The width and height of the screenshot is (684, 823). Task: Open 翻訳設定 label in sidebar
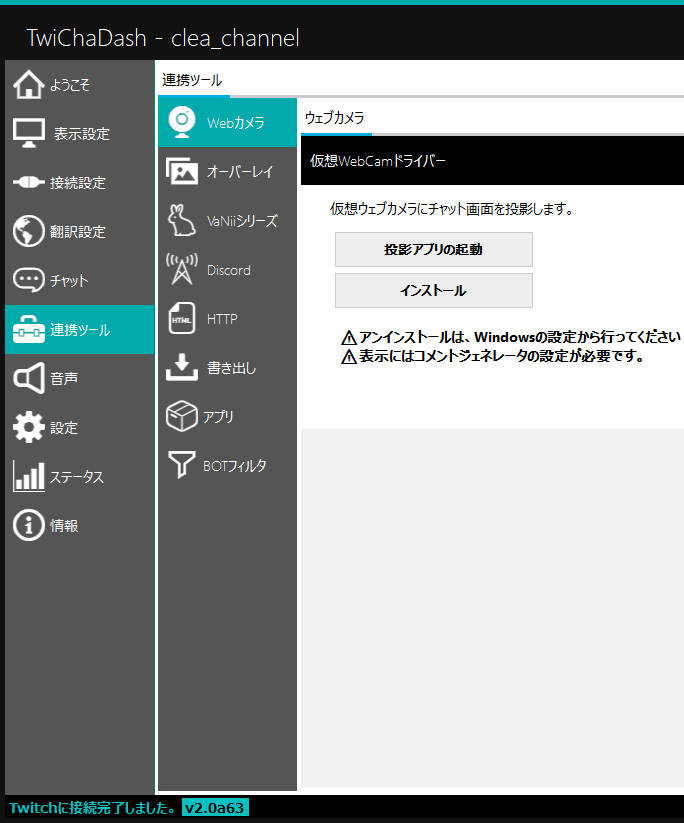tap(78, 231)
